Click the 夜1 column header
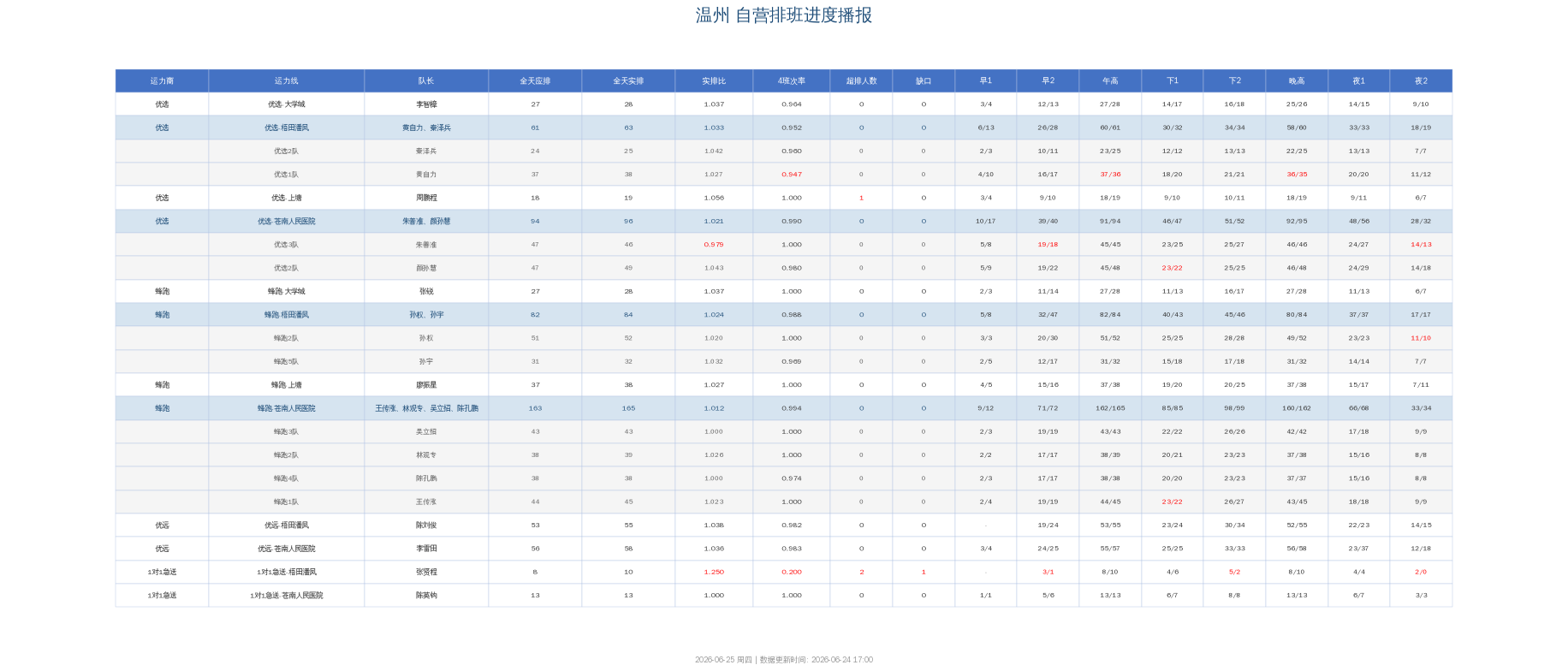Screen dimensions: 1568x671 tap(1358, 80)
